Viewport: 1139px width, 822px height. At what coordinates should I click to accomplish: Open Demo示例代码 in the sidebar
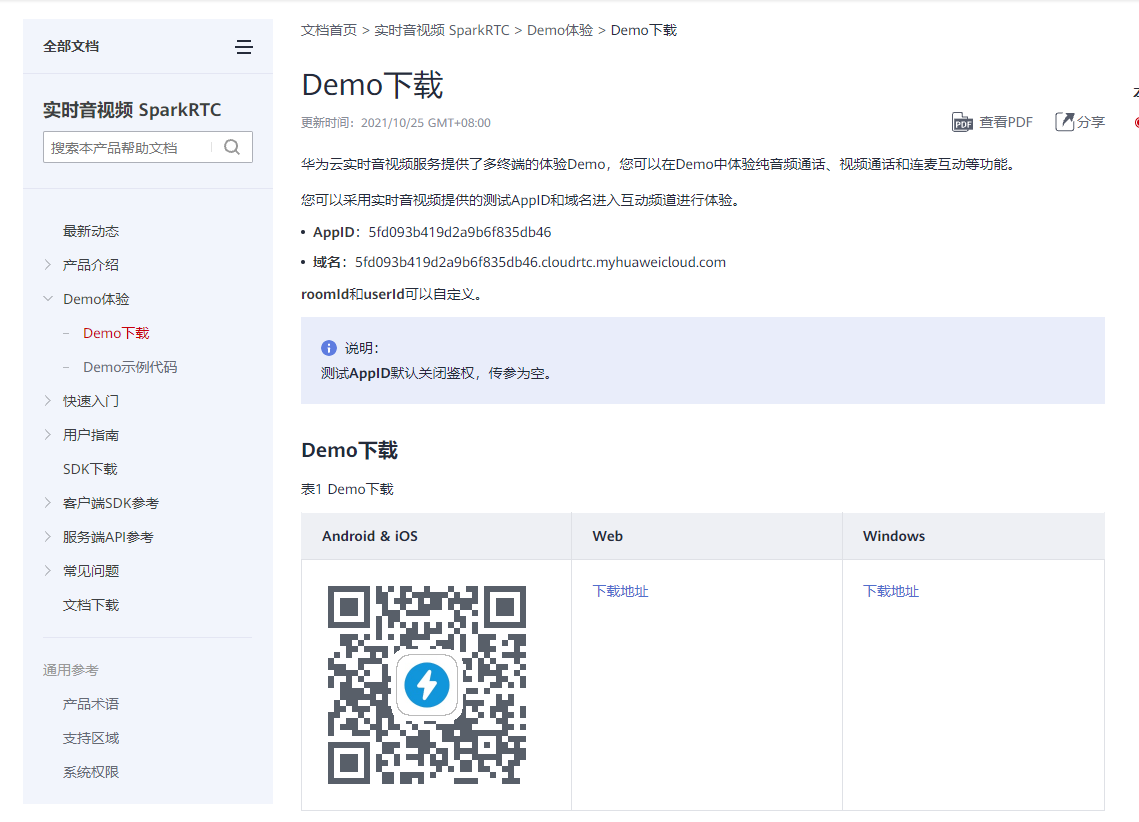(130, 367)
